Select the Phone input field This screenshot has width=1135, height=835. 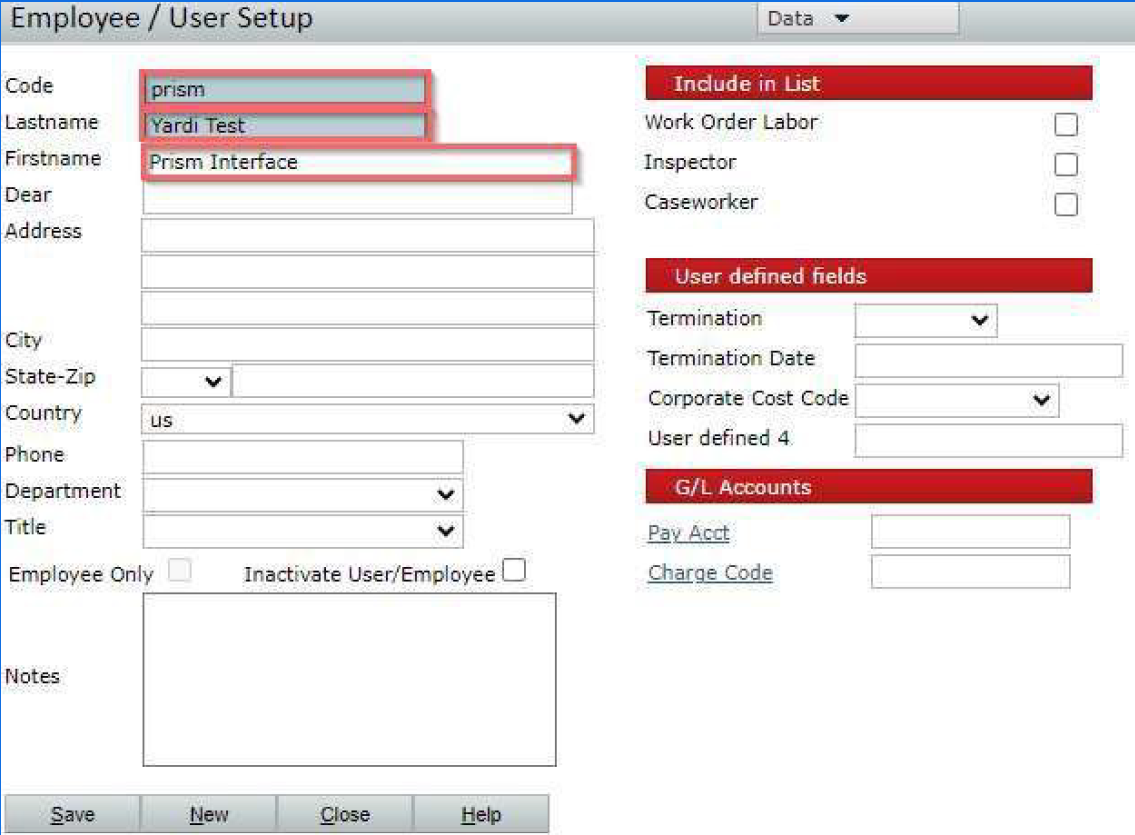(303, 456)
